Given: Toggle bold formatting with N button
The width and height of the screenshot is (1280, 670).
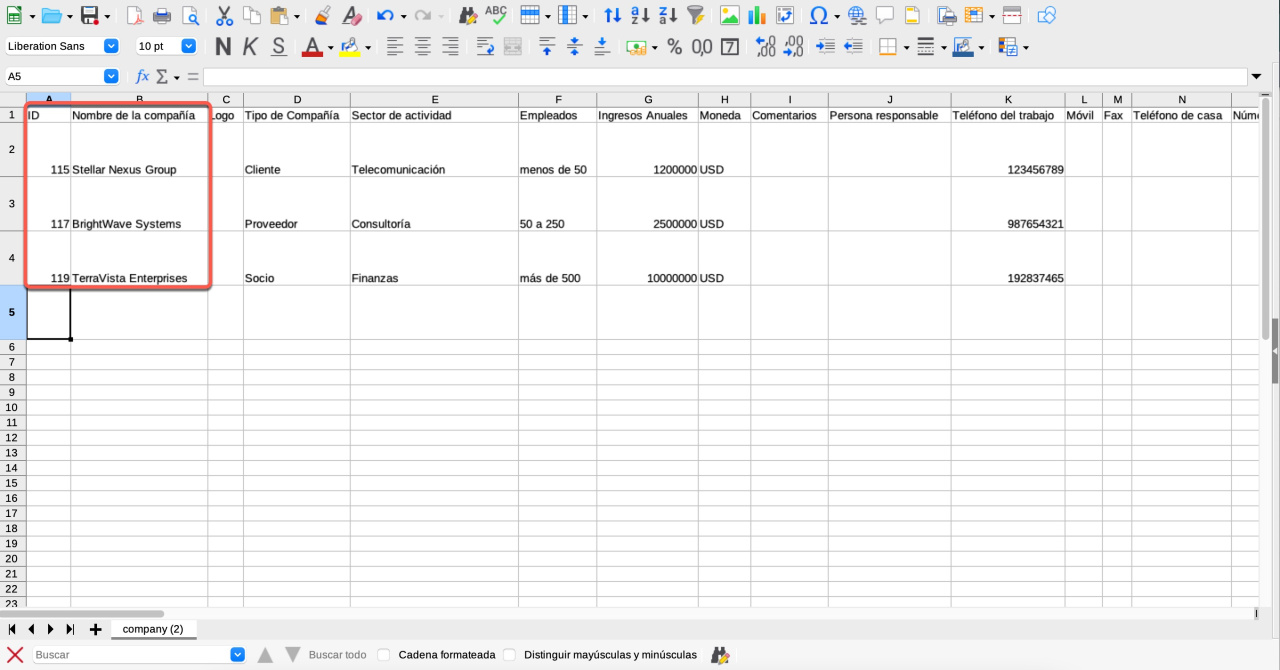Looking at the screenshot, I should pos(223,46).
